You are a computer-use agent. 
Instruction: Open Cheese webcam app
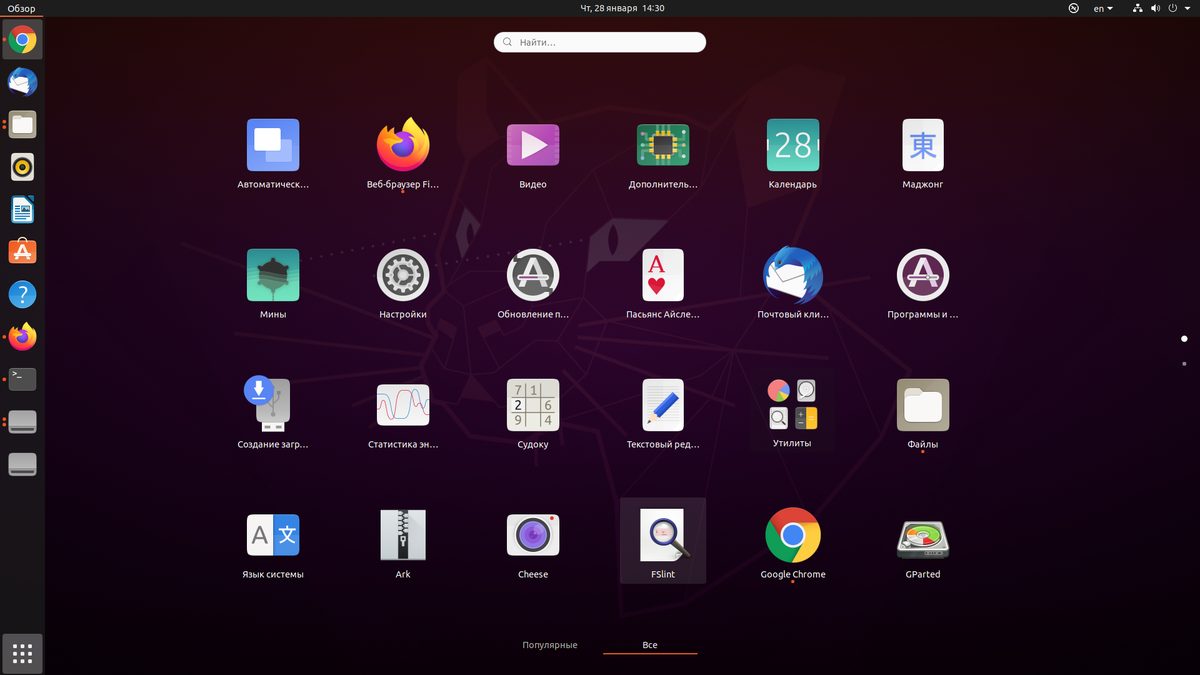tap(533, 535)
